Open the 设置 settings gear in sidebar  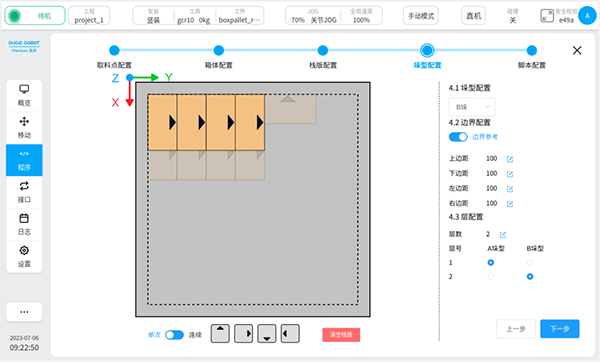(x=24, y=257)
